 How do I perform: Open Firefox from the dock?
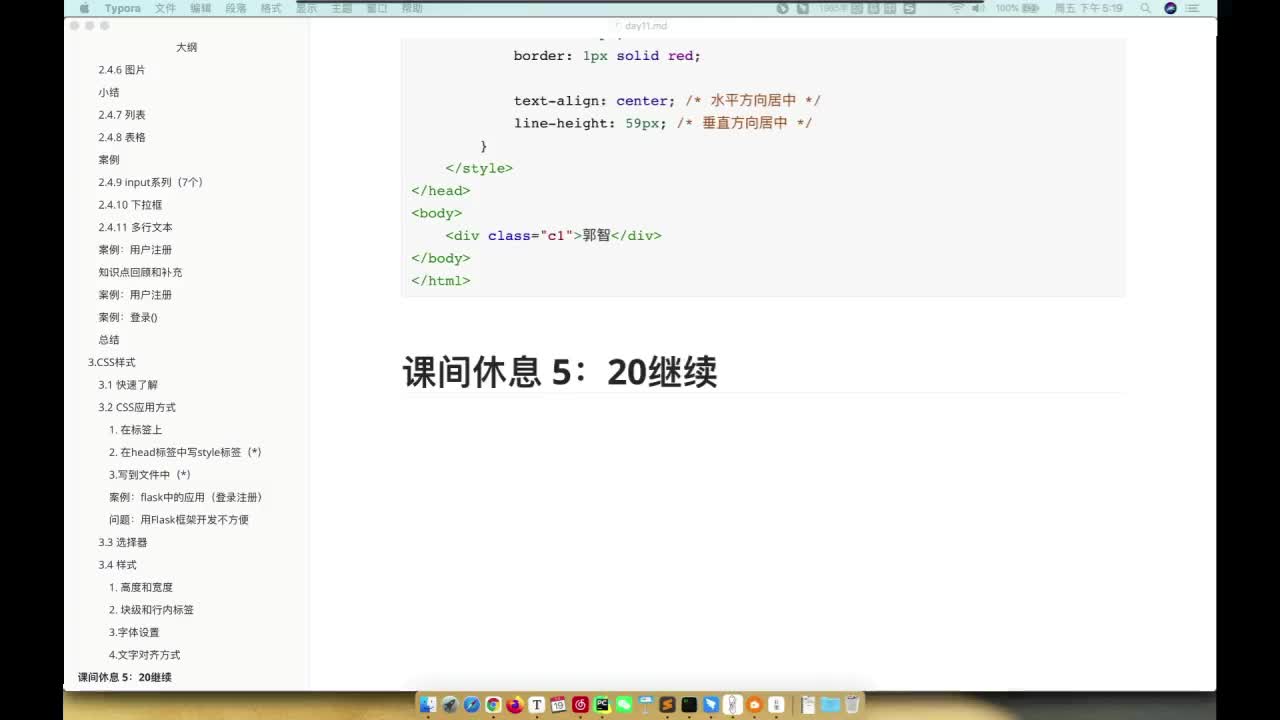[x=515, y=705]
